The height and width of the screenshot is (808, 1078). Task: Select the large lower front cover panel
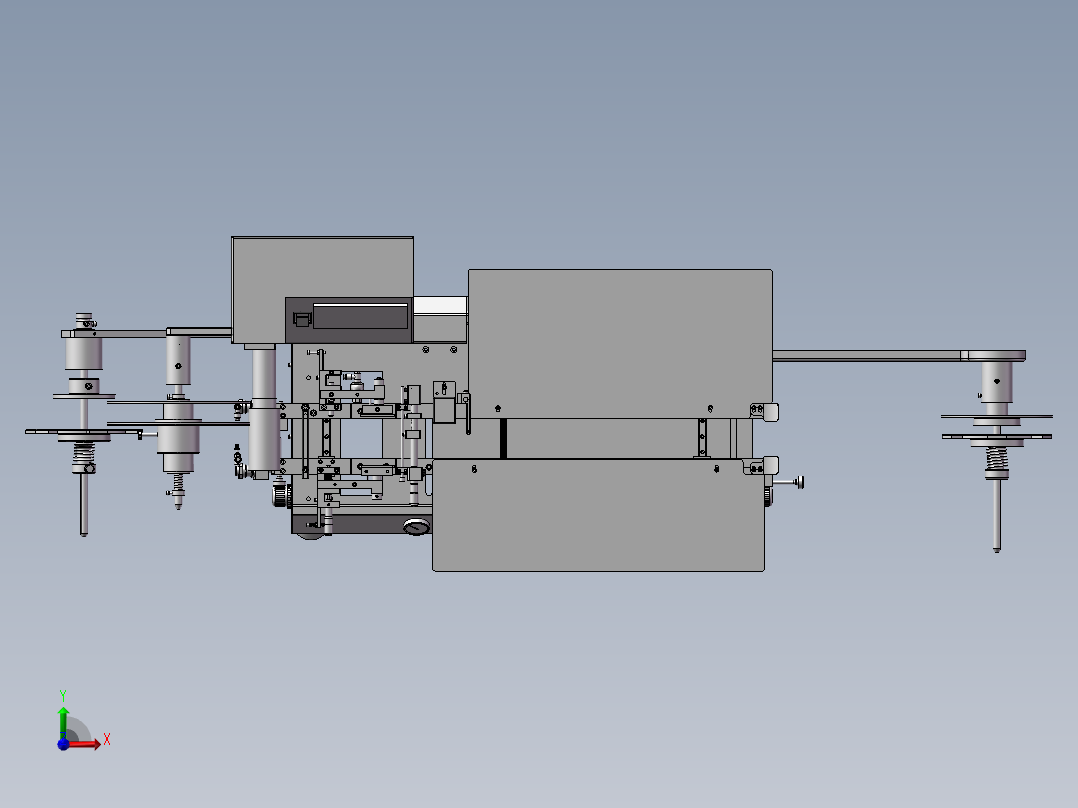pos(598,515)
